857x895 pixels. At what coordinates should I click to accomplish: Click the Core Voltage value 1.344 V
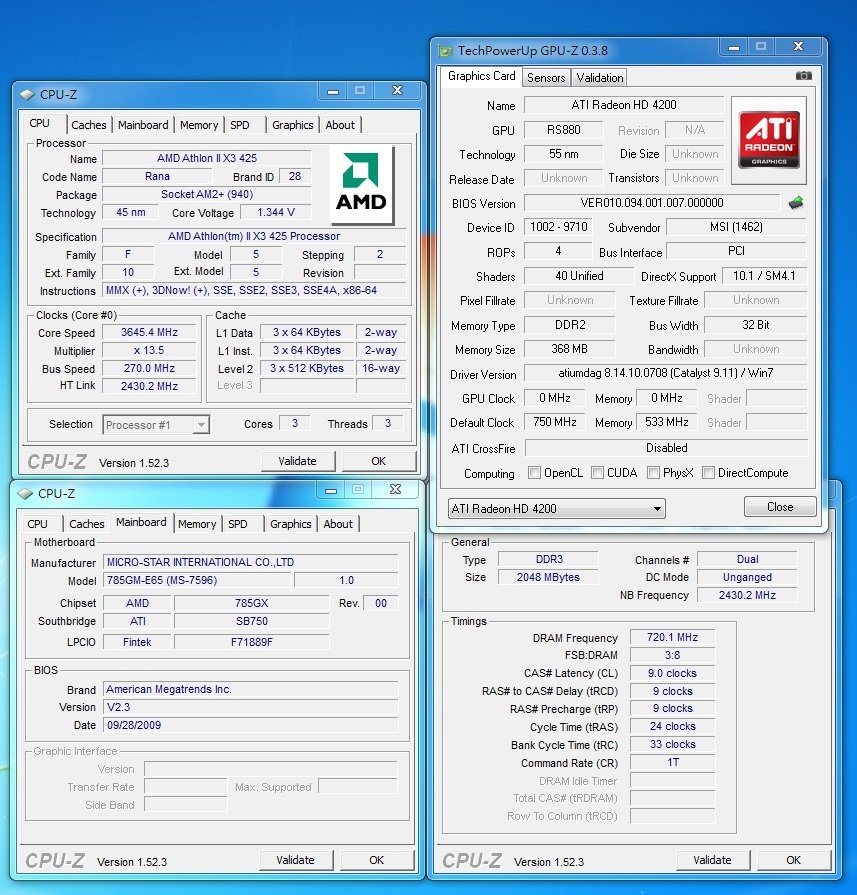click(x=276, y=212)
